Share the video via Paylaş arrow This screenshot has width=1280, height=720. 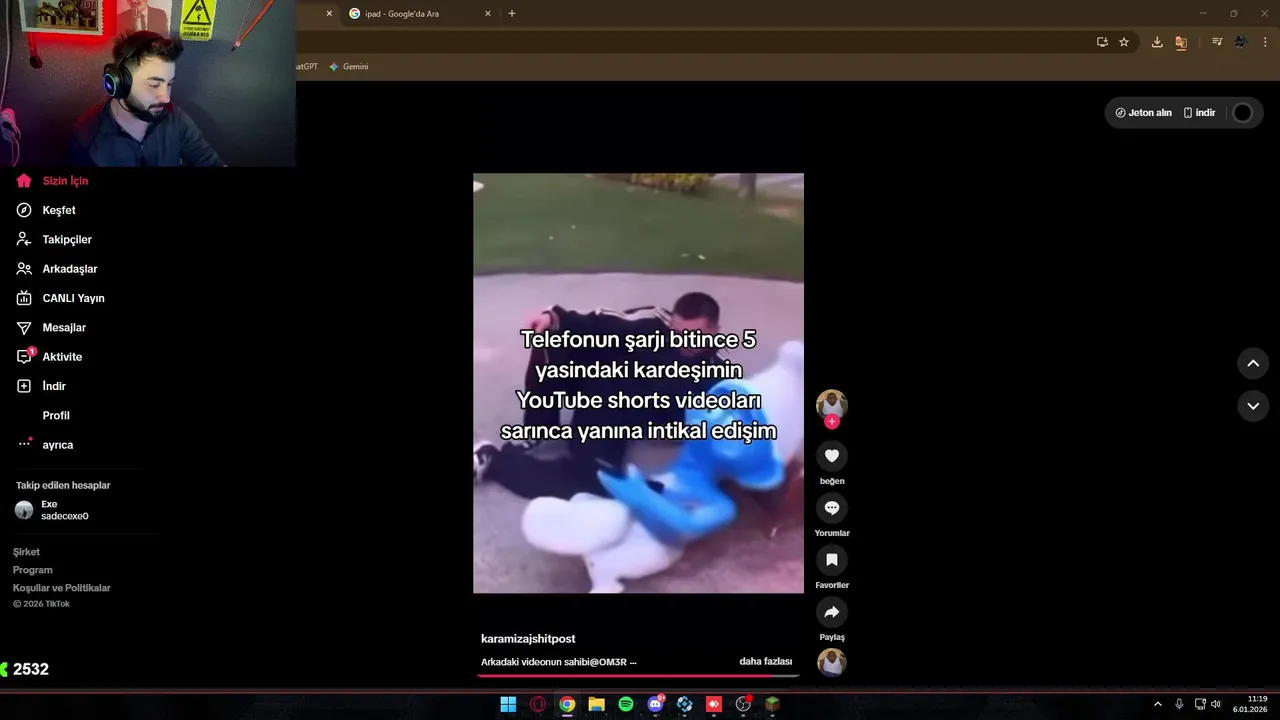click(831, 612)
